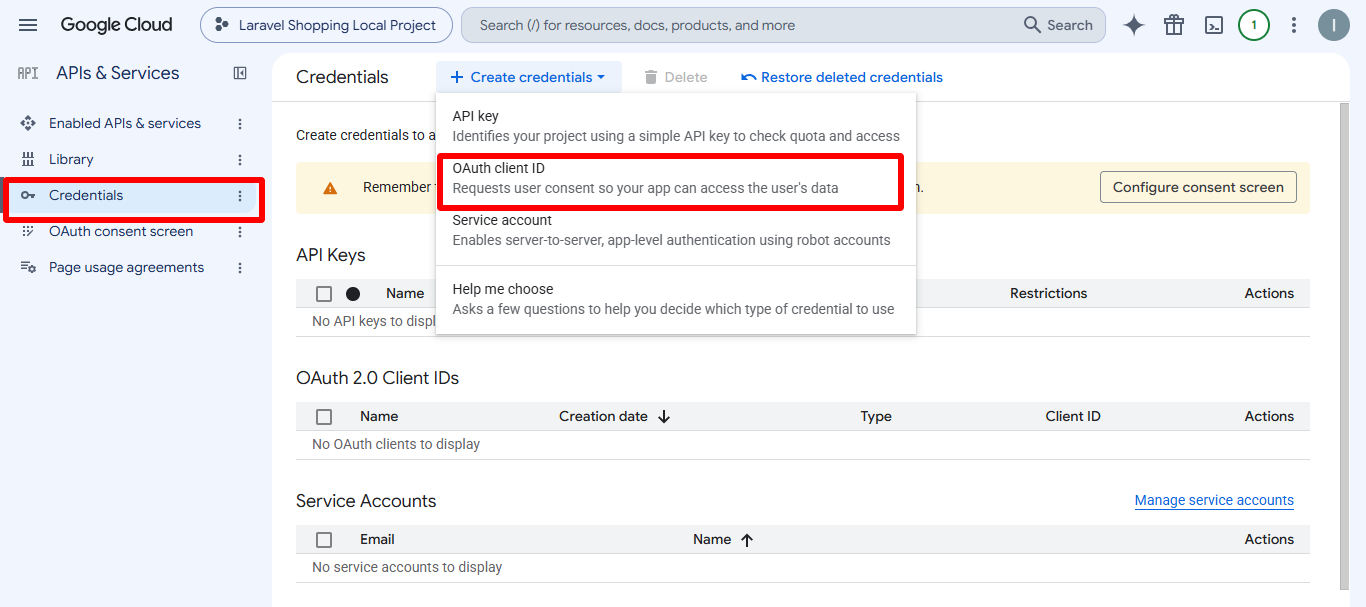Click the Library sidebar icon
Viewport: 1366px width, 607px height.
[28, 159]
